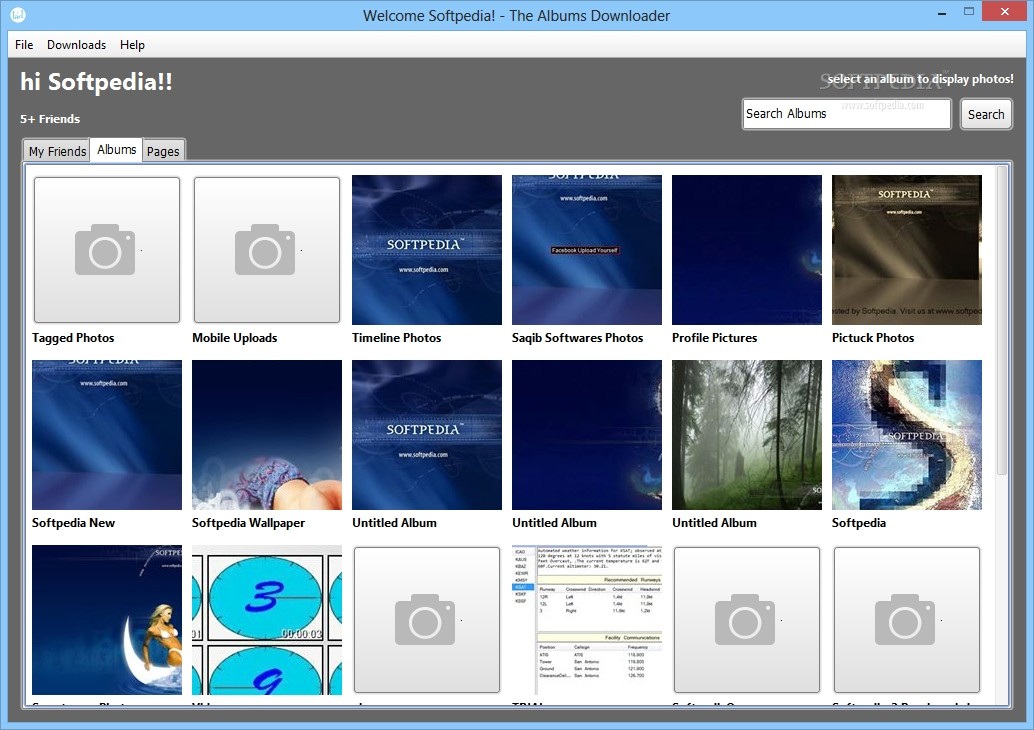This screenshot has width=1034, height=730.
Task: Maximize the Albums Downloader window
Action: click(x=969, y=11)
